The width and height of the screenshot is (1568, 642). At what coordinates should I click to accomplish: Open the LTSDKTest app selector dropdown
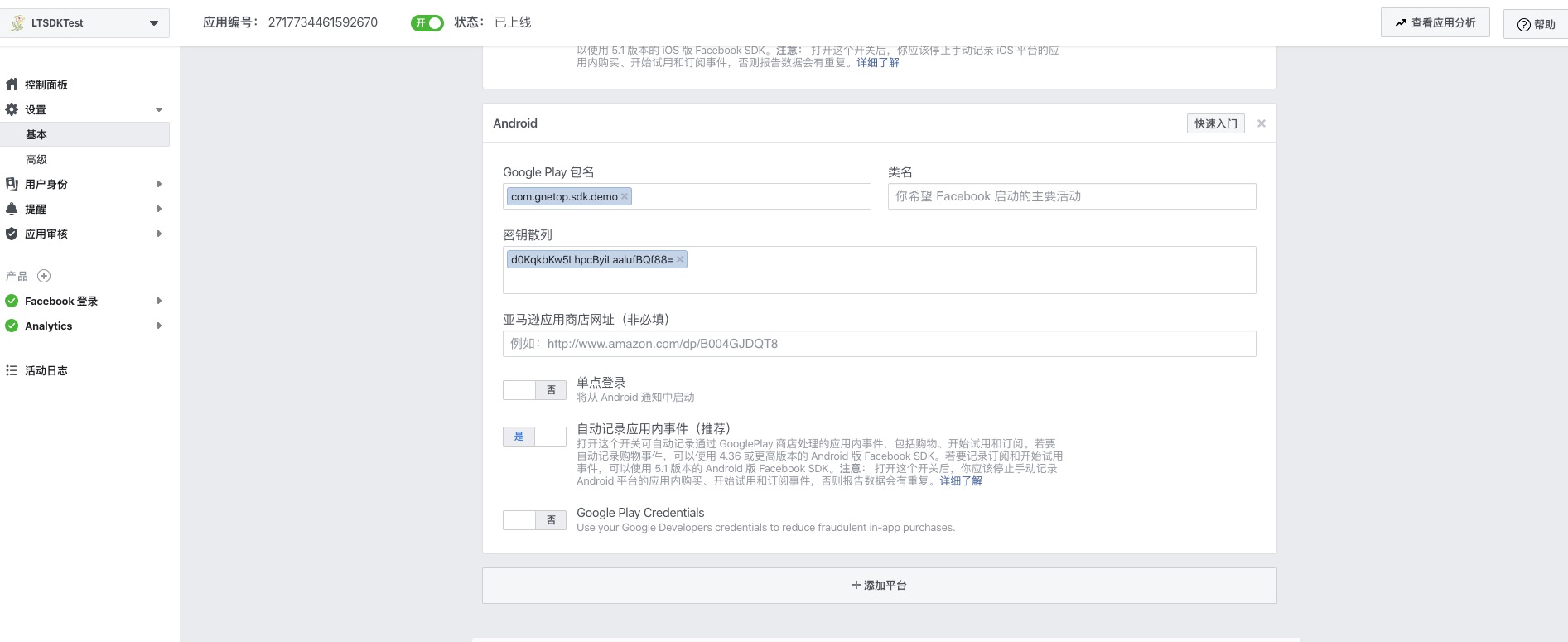[84, 23]
